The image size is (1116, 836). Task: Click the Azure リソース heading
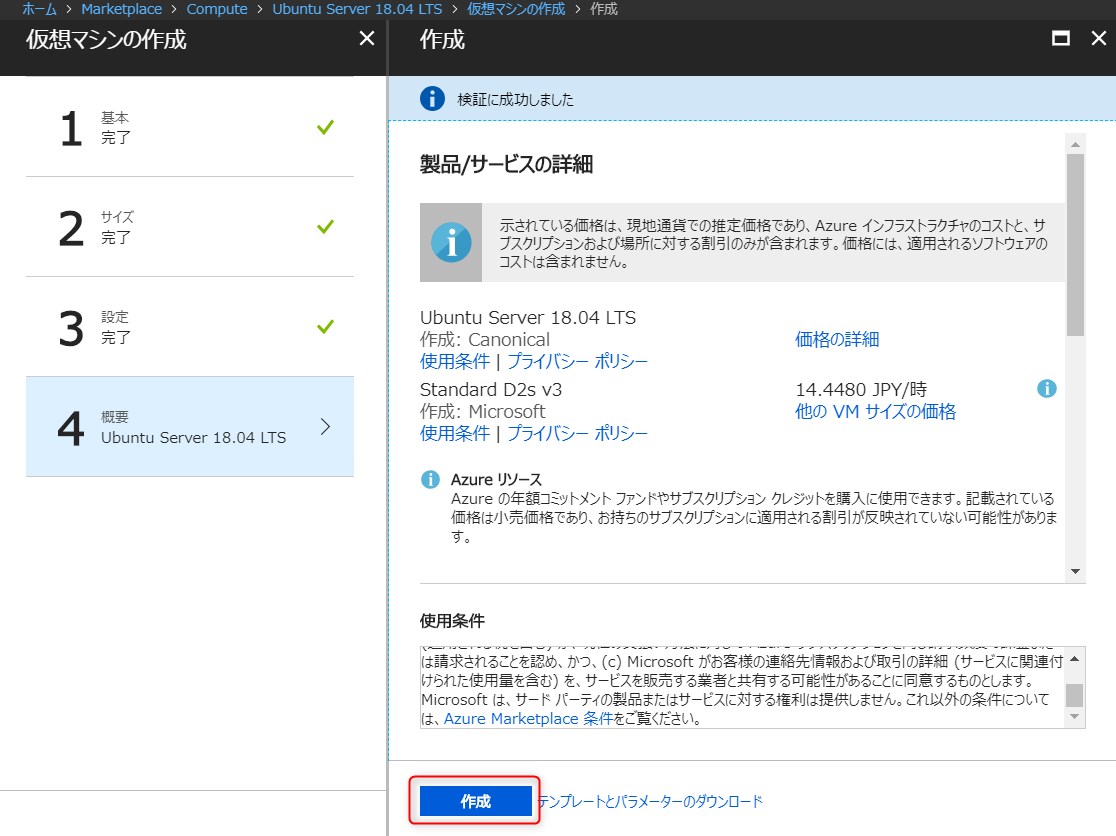coord(496,480)
